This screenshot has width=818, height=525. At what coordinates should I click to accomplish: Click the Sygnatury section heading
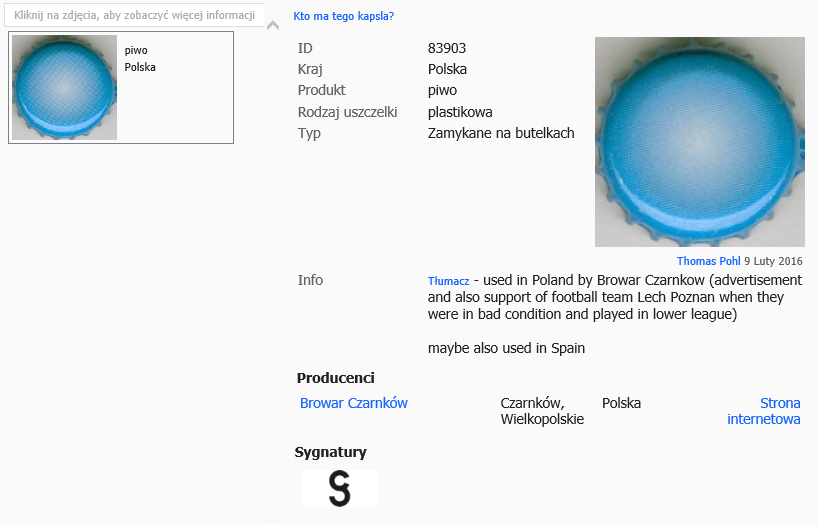(x=331, y=452)
